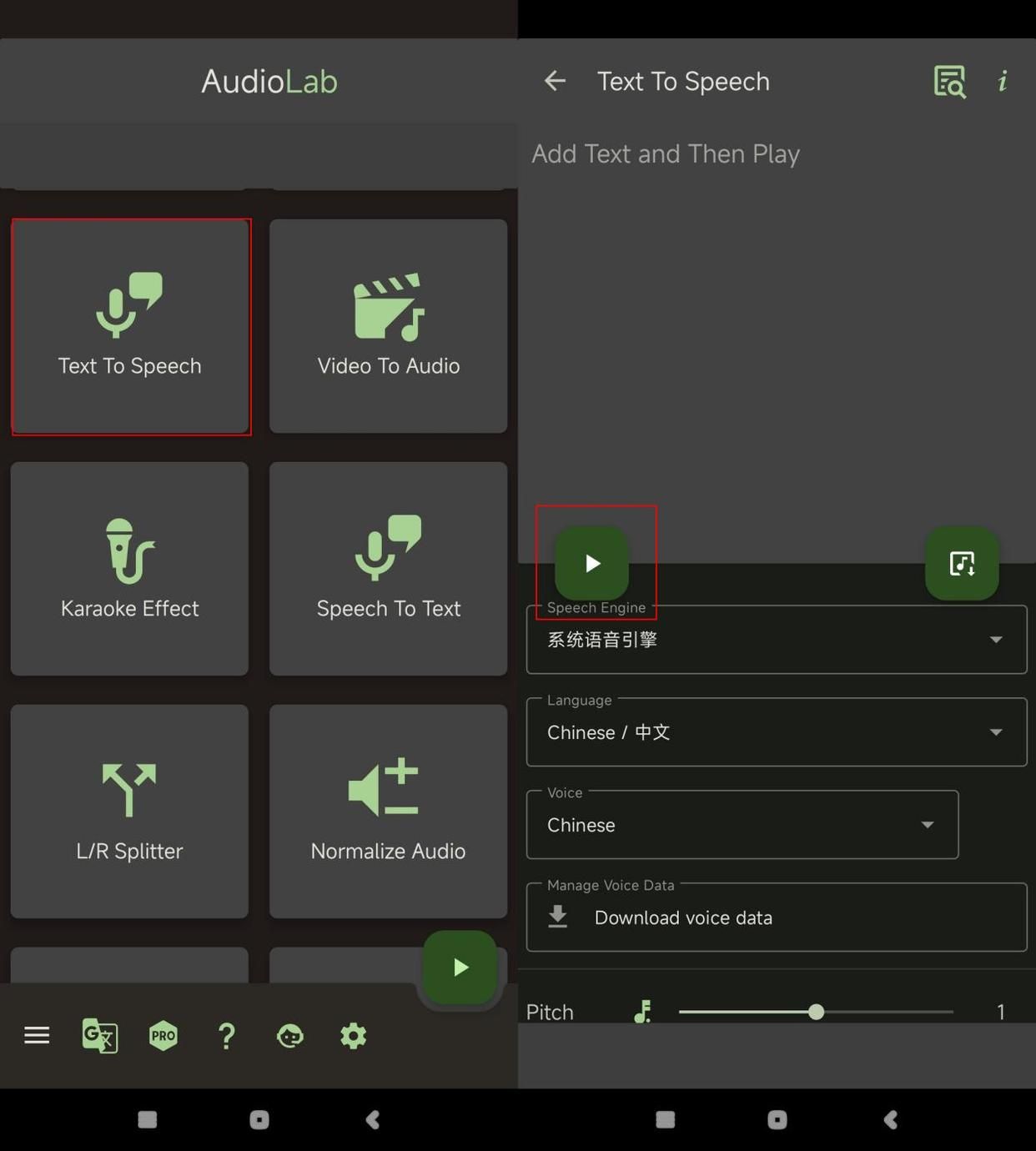The height and width of the screenshot is (1151, 1036).
Task: Tap the 'Pitch' label
Action: [550, 1012]
